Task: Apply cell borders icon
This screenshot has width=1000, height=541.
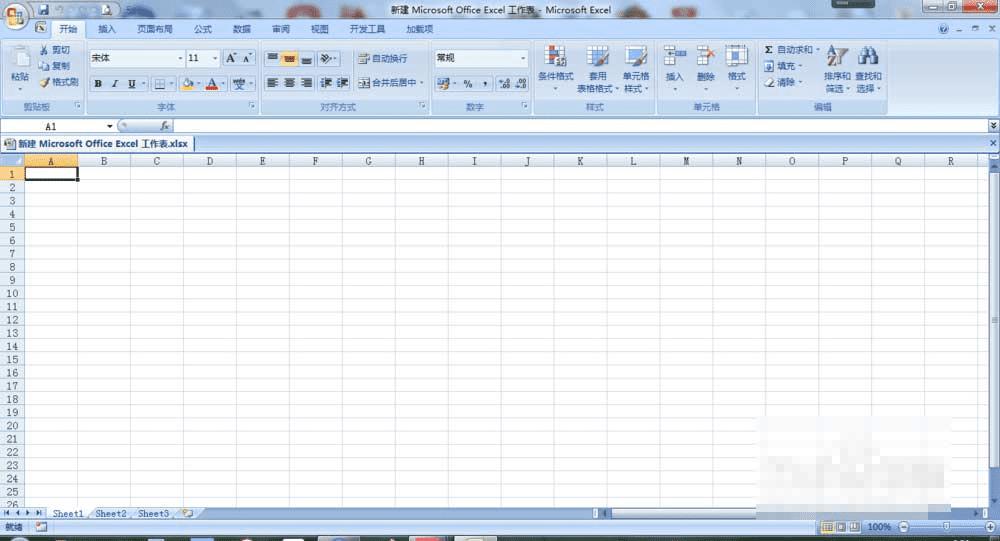Action: (x=160, y=84)
